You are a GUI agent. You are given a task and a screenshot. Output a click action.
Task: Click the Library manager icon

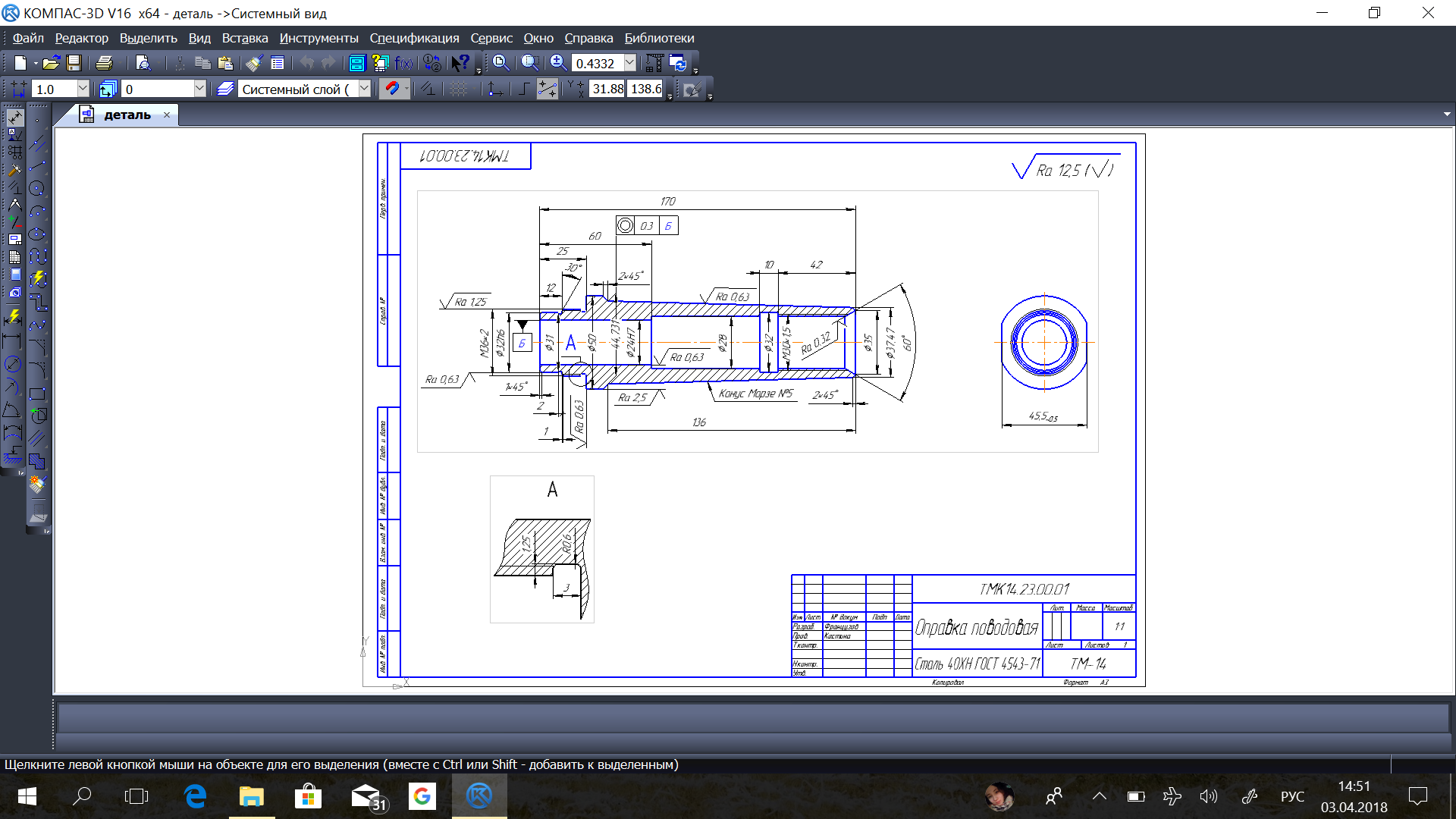tap(356, 63)
